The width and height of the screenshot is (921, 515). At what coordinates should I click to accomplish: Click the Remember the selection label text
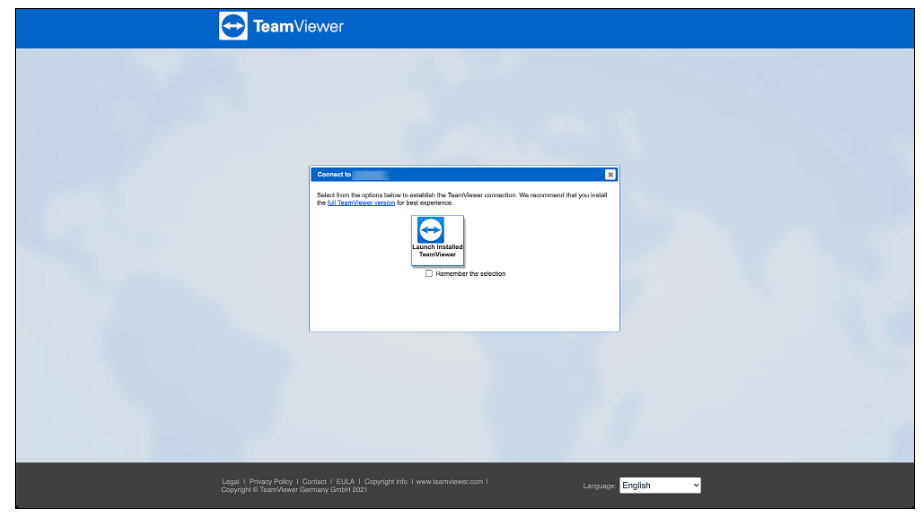pos(471,274)
